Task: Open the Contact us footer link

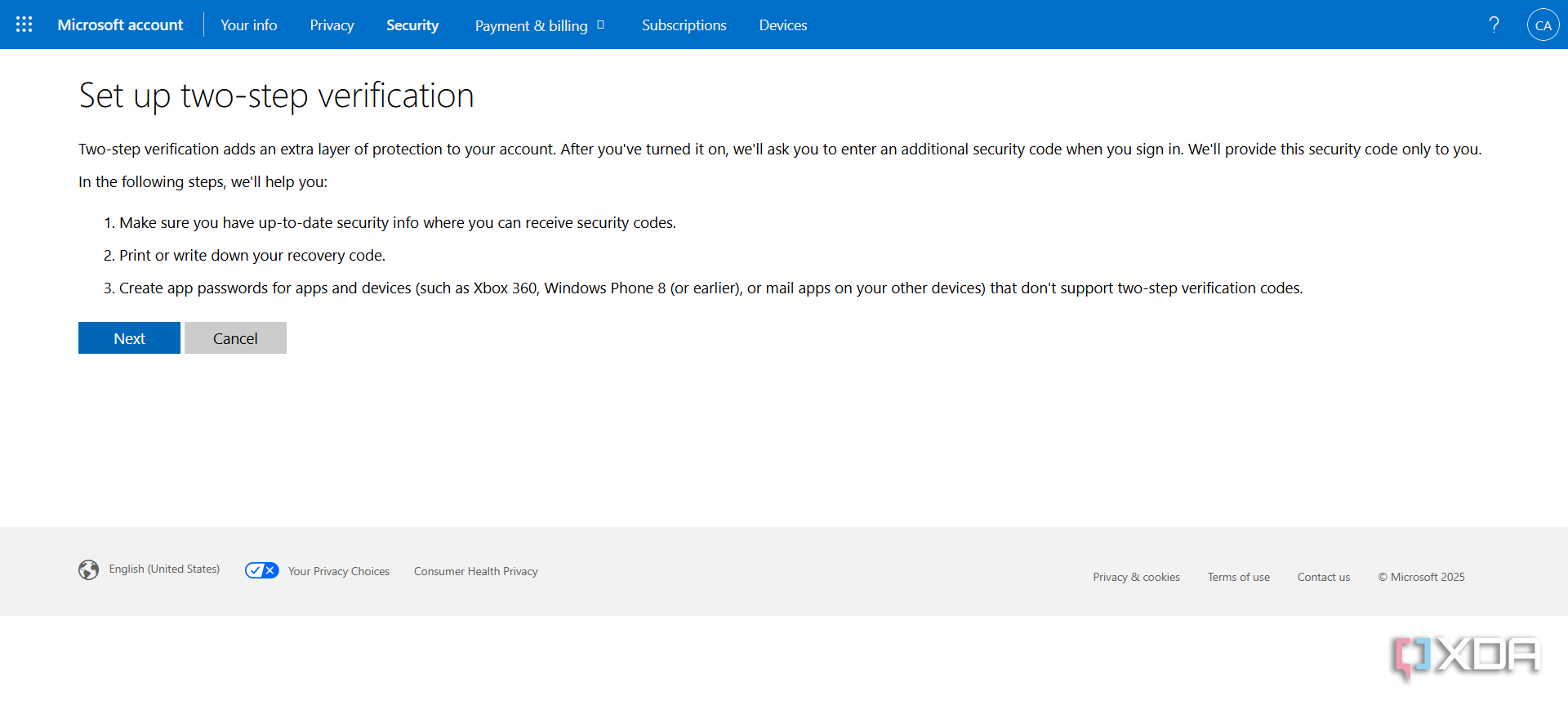Action: point(1324,577)
